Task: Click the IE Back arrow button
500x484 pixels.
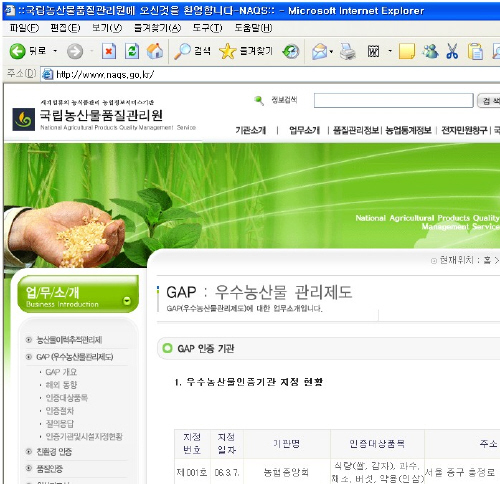Action: coord(18,51)
